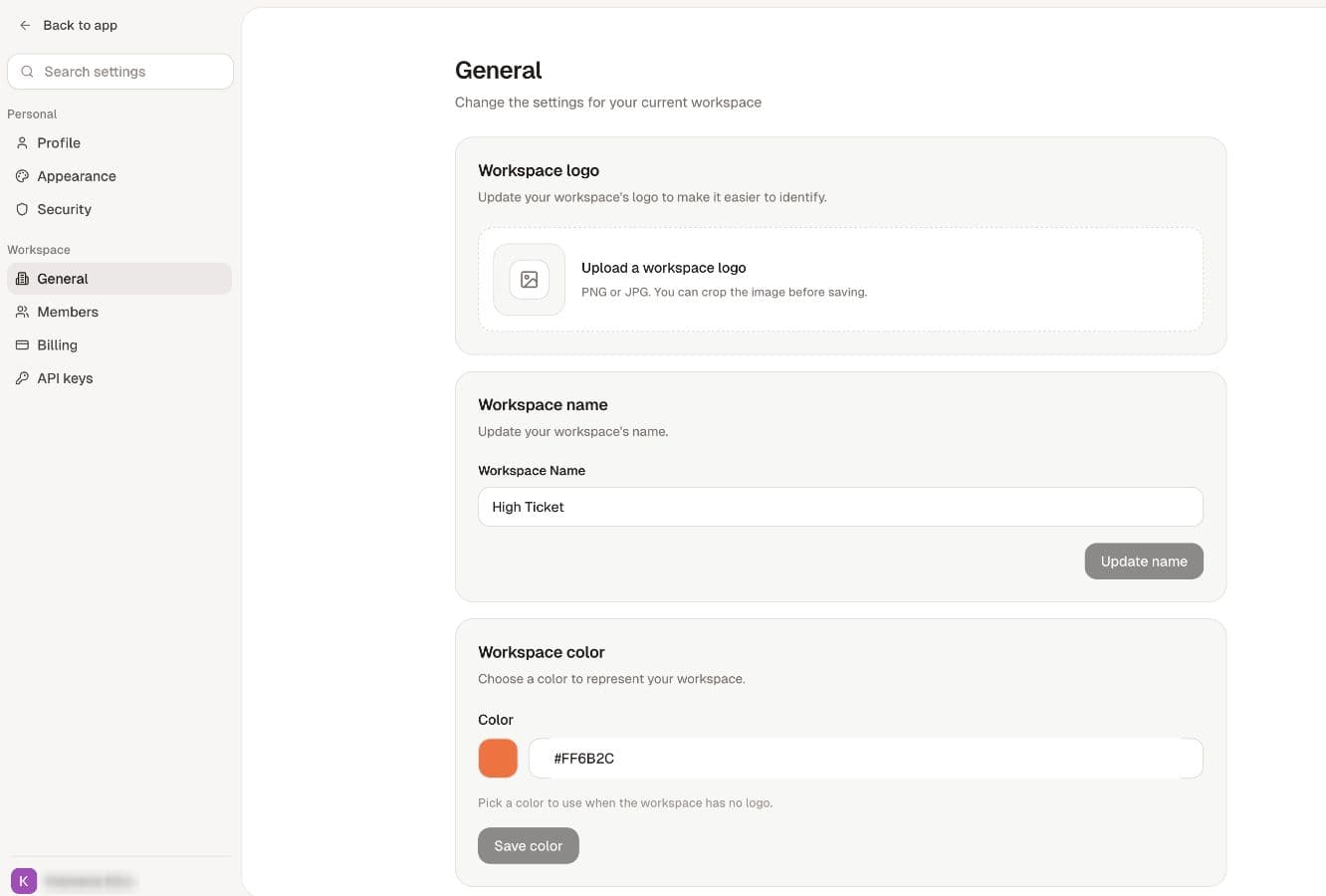Image resolution: width=1326 pixels, height=896 pixels.
Task: Click the image placeholder upload icon
Action: (x=530, y=280)
